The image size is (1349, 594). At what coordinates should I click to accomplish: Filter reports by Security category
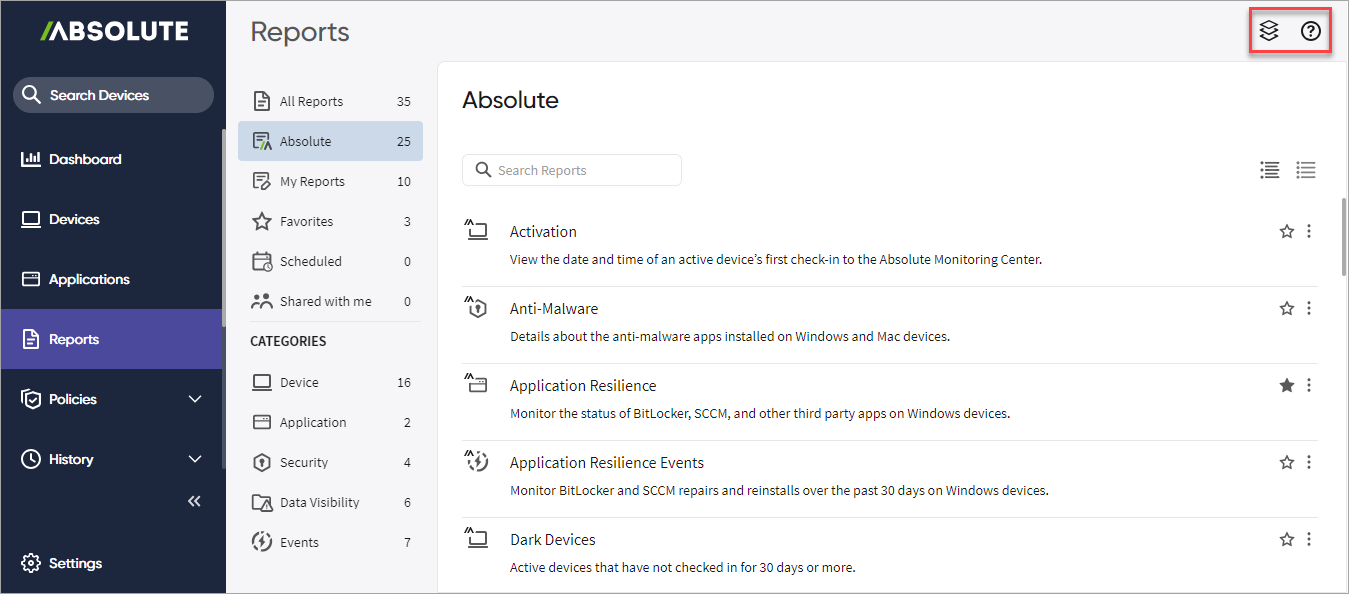[x=330, y=462]
